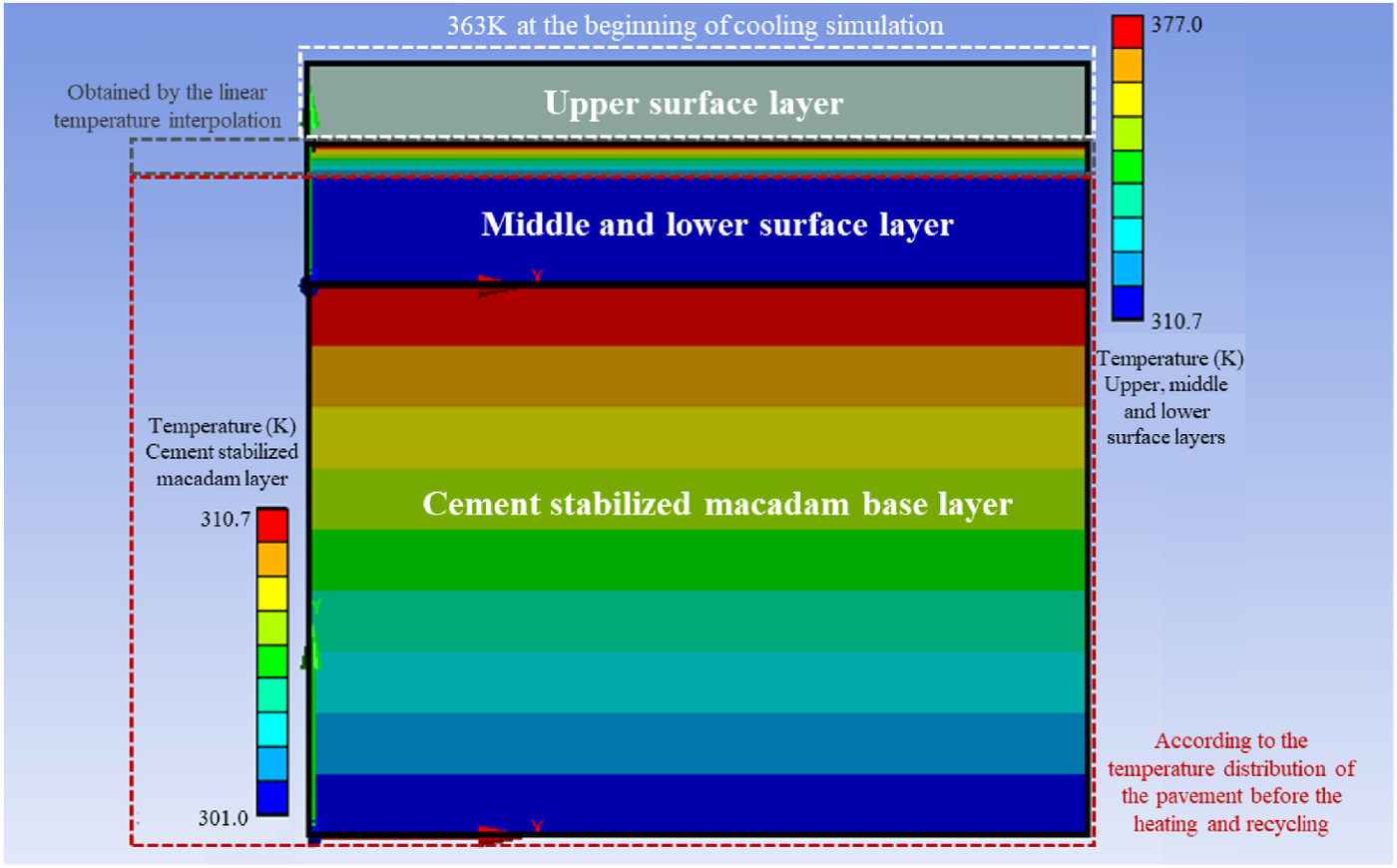Click the 377.0 maximum value on the right legend
This screenshot has height=868, width=1397.
tap(1176, 25)
